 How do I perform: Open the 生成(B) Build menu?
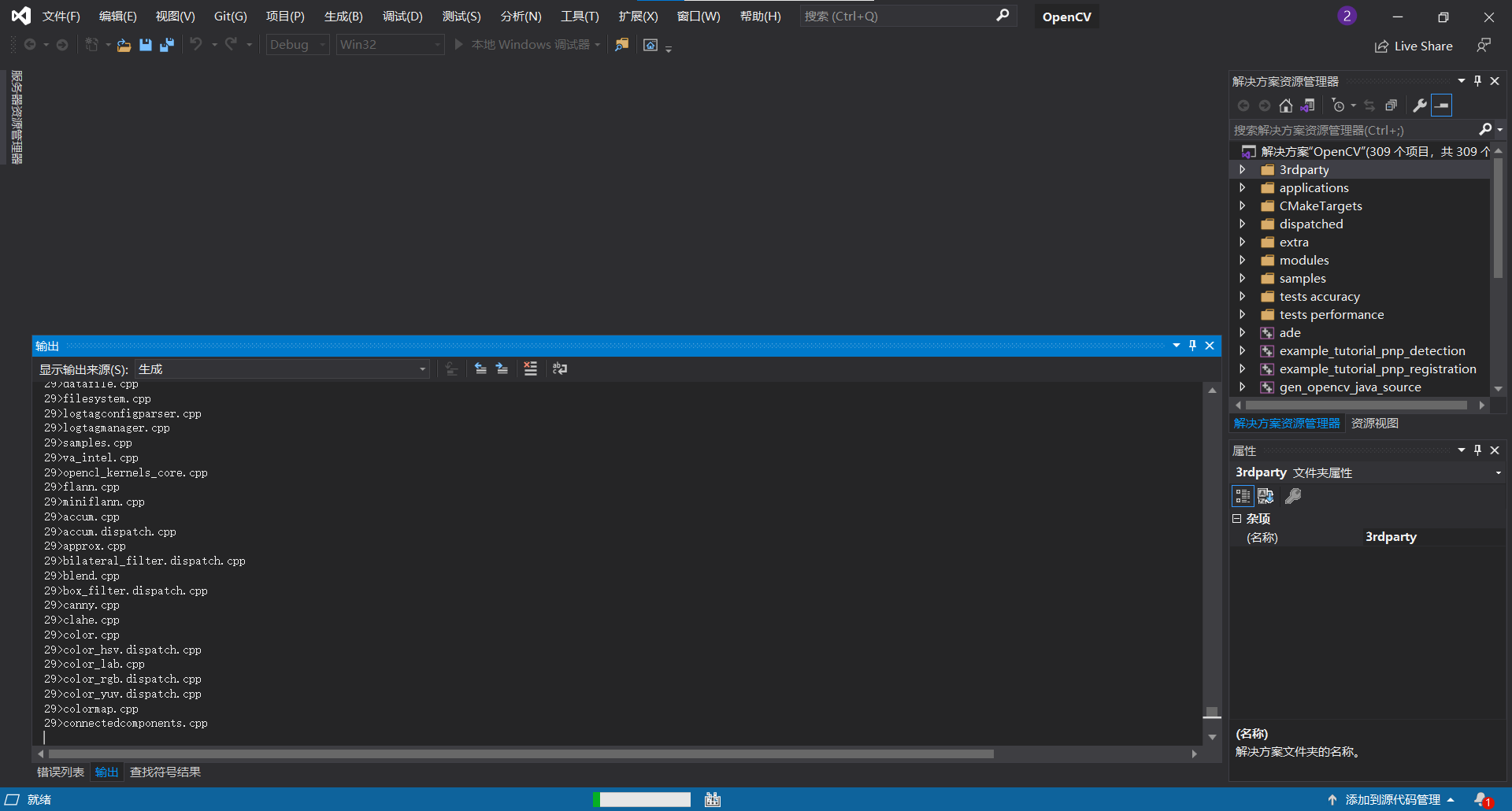click(343, 17)
